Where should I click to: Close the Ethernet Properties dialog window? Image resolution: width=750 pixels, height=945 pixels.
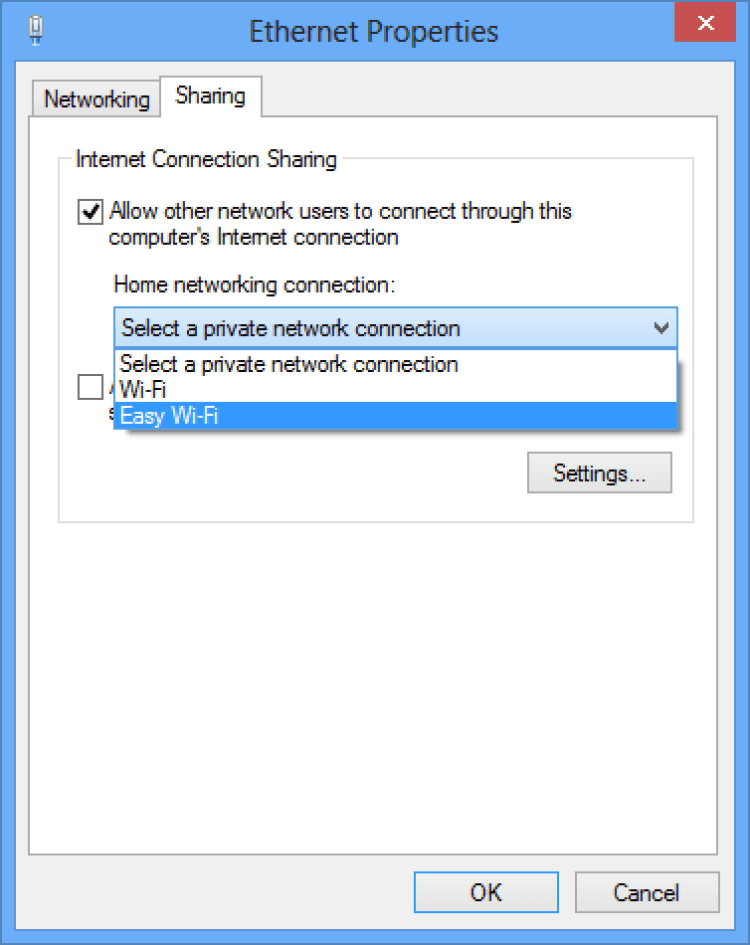(706, 24)
